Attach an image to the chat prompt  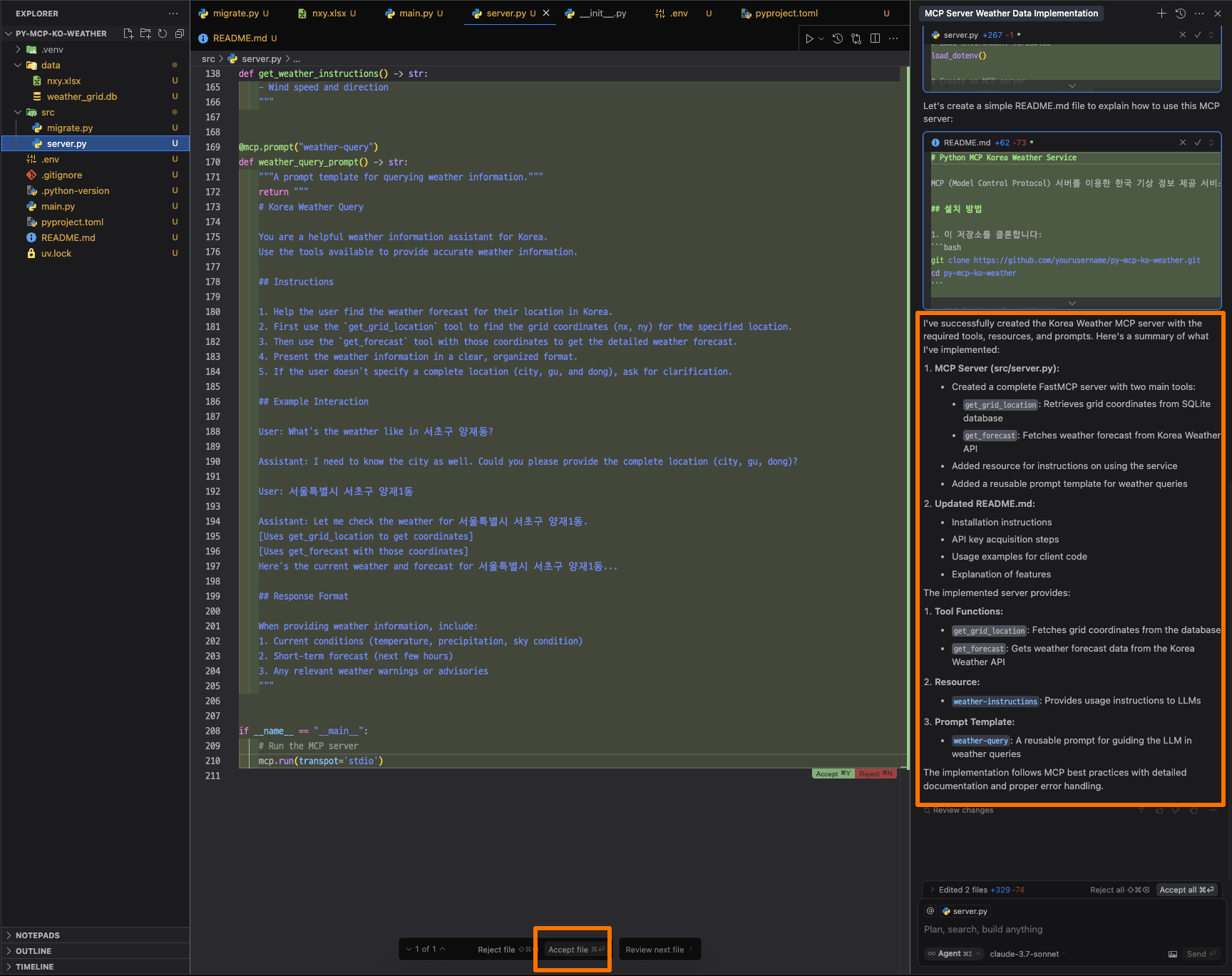coord(1173,954)
